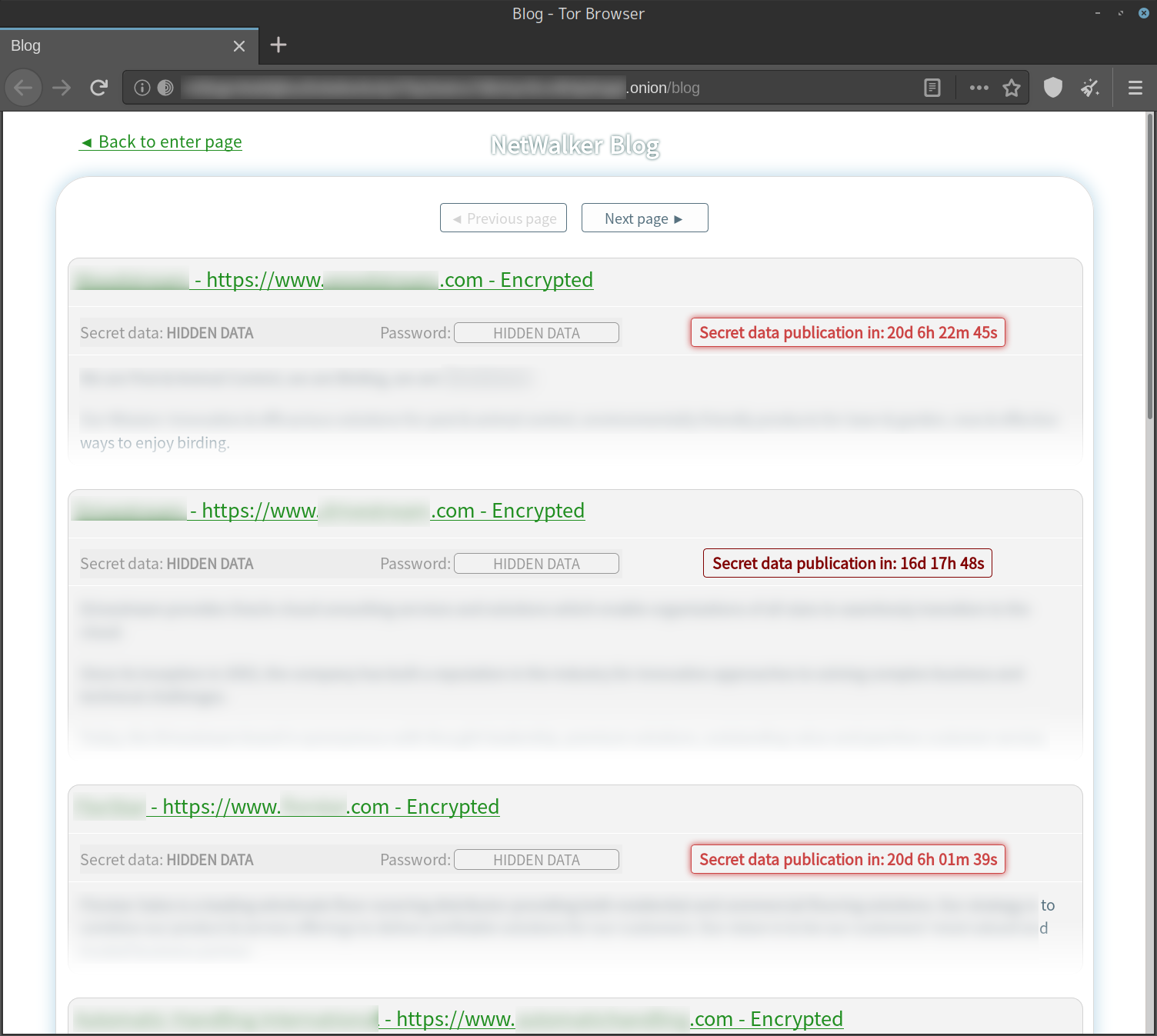The image size is (1157, 1036).
Task: Click the page vertical scrollbar thumb
Action: click(x=1150, y=265)
